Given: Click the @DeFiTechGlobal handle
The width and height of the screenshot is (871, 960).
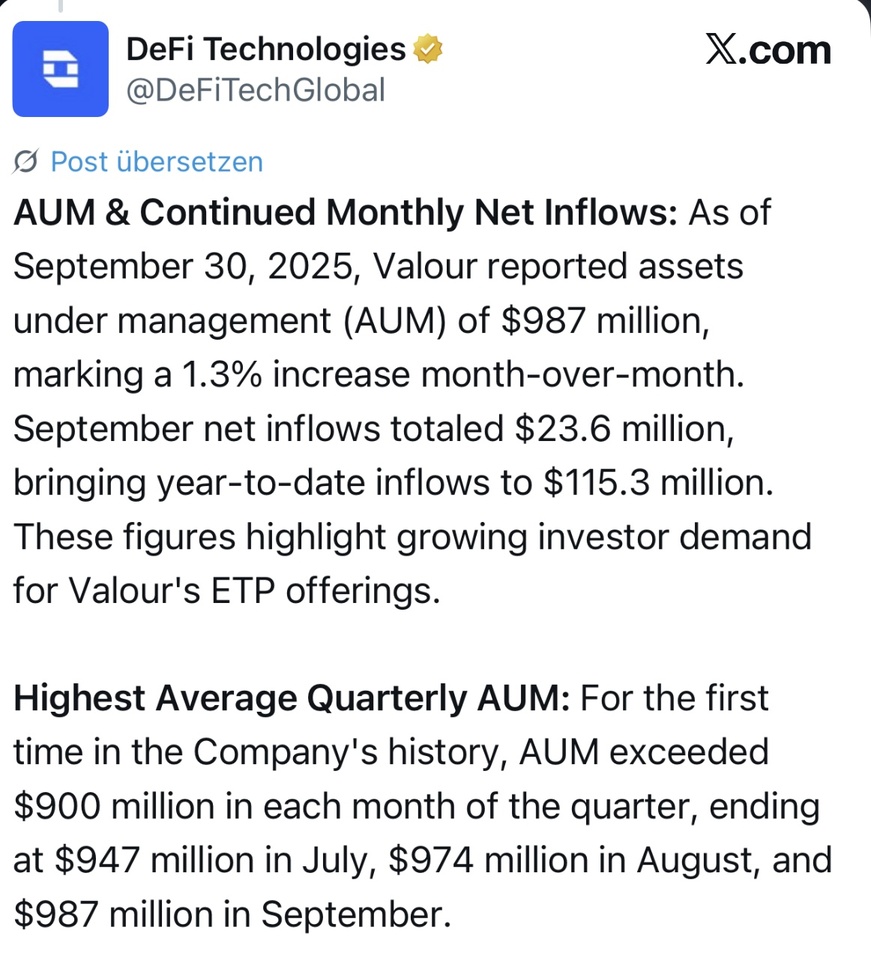Looking at the screenshot, I should (x=255, y=90).
